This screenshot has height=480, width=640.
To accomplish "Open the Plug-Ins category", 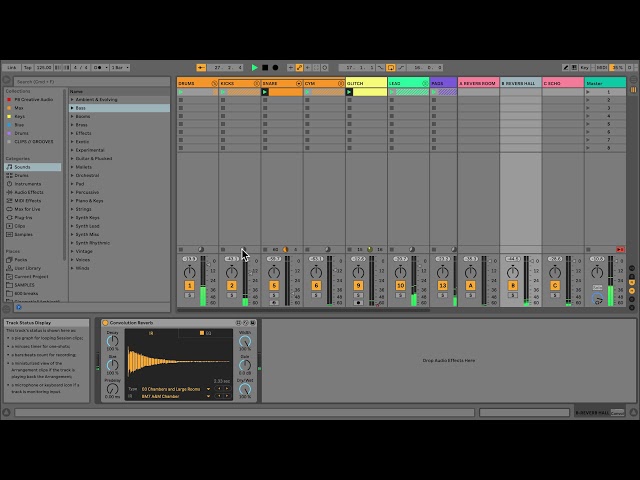I will coord(23,218).
